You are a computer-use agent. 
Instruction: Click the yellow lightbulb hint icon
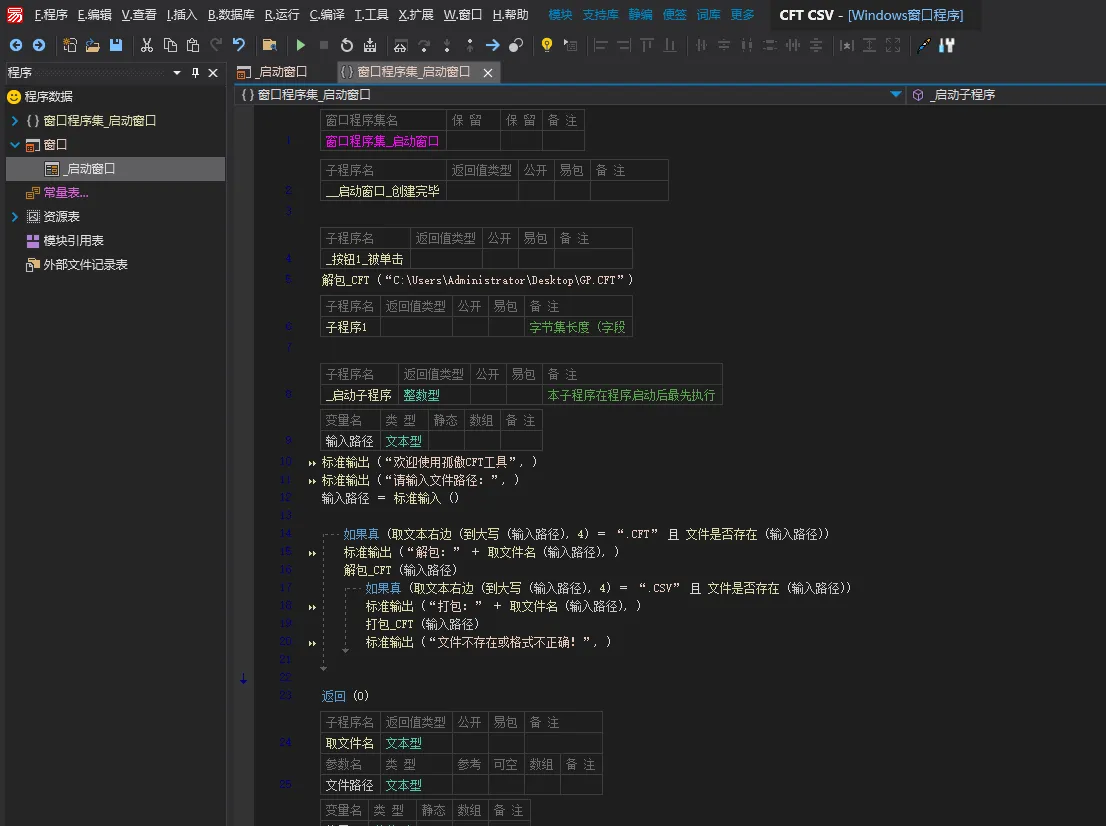click(x=546, y=45)
